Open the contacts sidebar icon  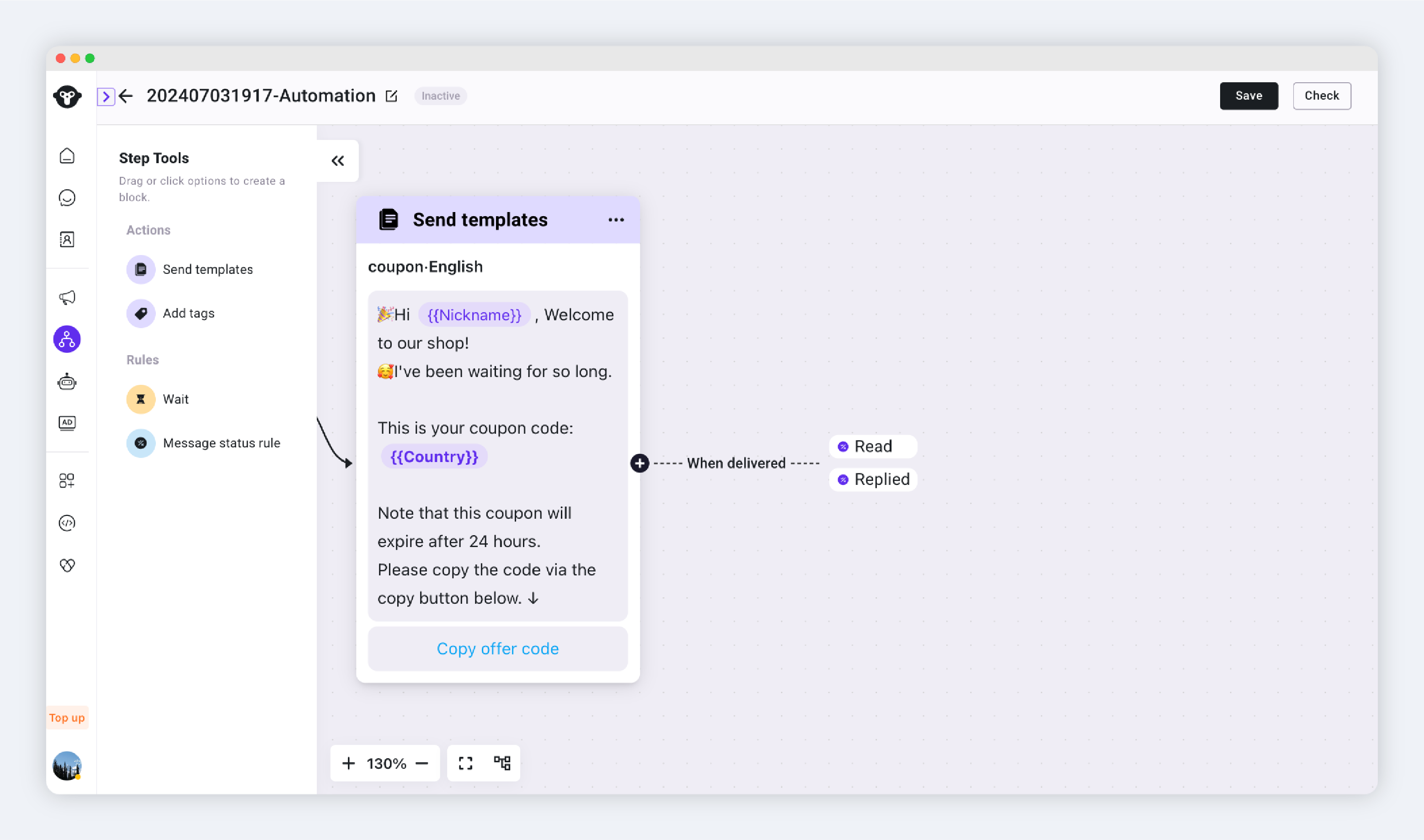coord(67,239)
